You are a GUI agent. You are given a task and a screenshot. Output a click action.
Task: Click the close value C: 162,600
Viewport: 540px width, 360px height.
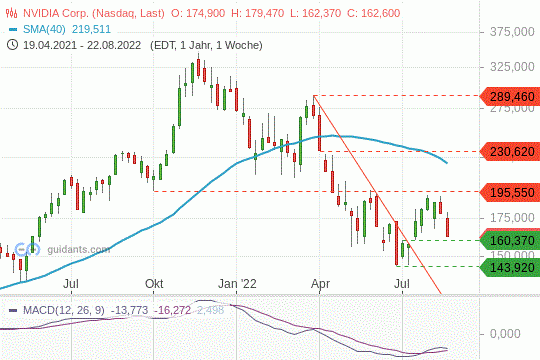coord(374,13)
